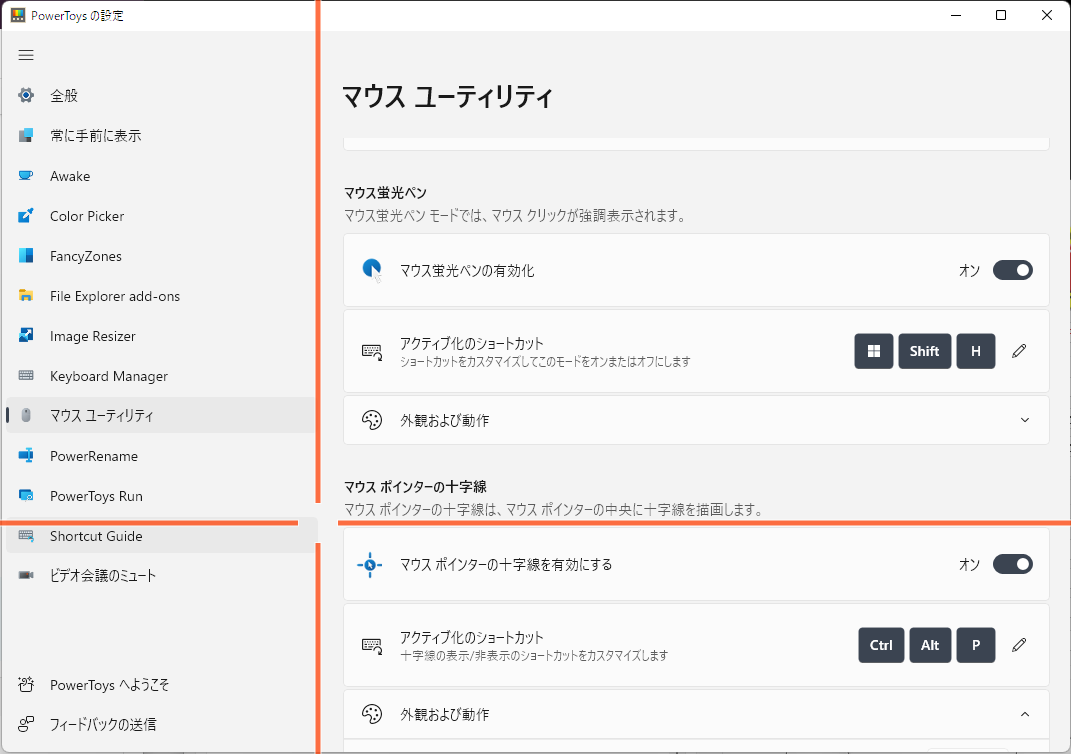Minimize the PowerToys settings window

pyautogui.click(x=956, y=15)
